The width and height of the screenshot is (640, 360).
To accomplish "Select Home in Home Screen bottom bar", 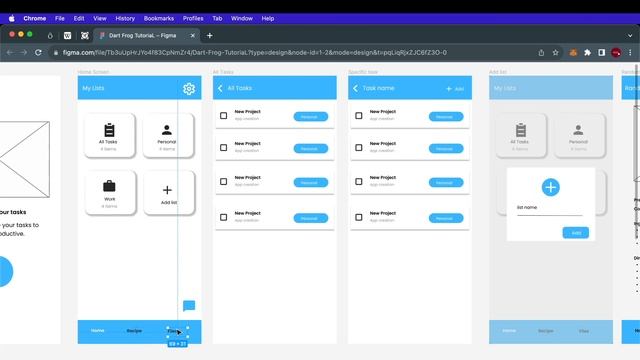I will [x=98, y=331].
